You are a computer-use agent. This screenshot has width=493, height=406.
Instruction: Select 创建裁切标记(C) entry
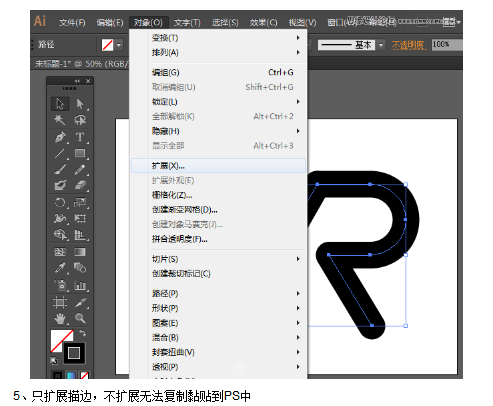click(218, 274)
